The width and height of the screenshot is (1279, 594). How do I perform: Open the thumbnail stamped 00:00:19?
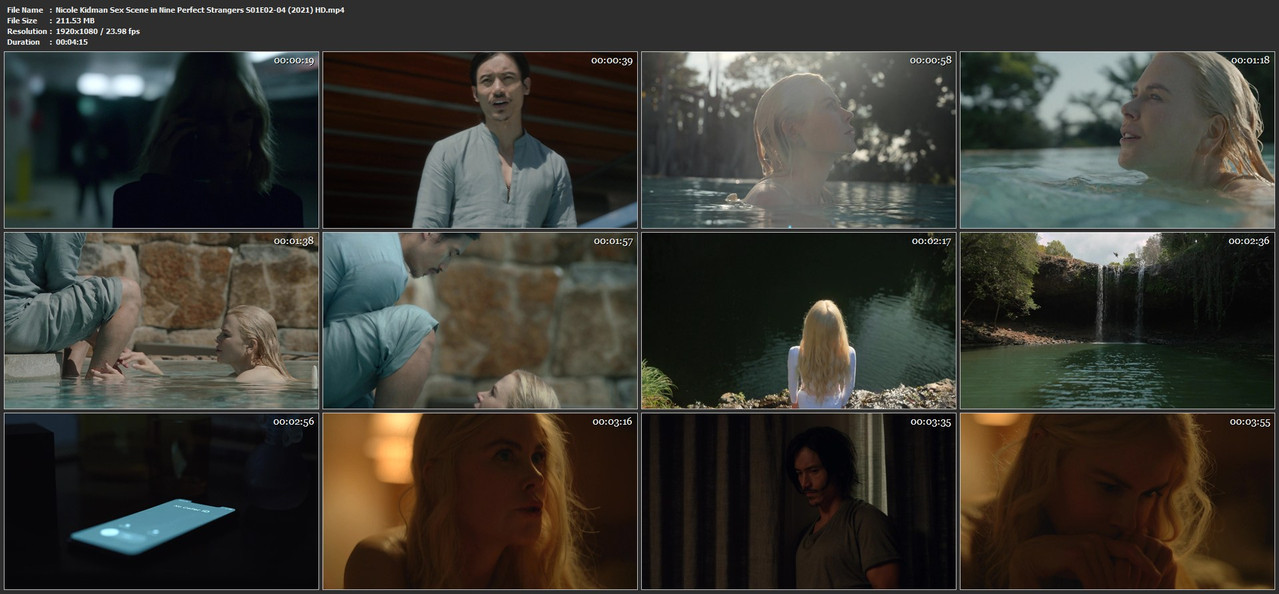pyautogui.click(x=161, y=140)
